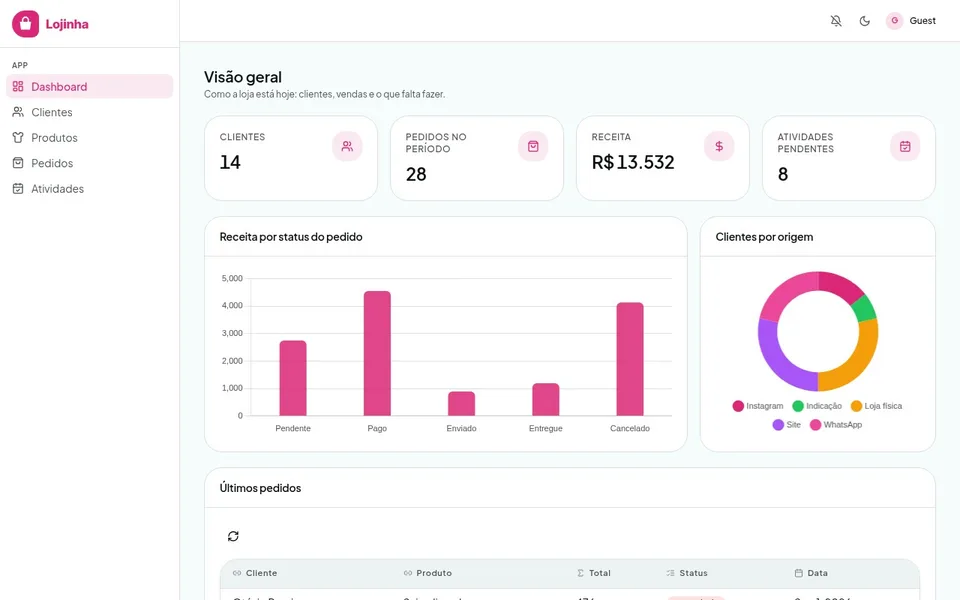Sort by the Produto column header

[x=434, y=573]
